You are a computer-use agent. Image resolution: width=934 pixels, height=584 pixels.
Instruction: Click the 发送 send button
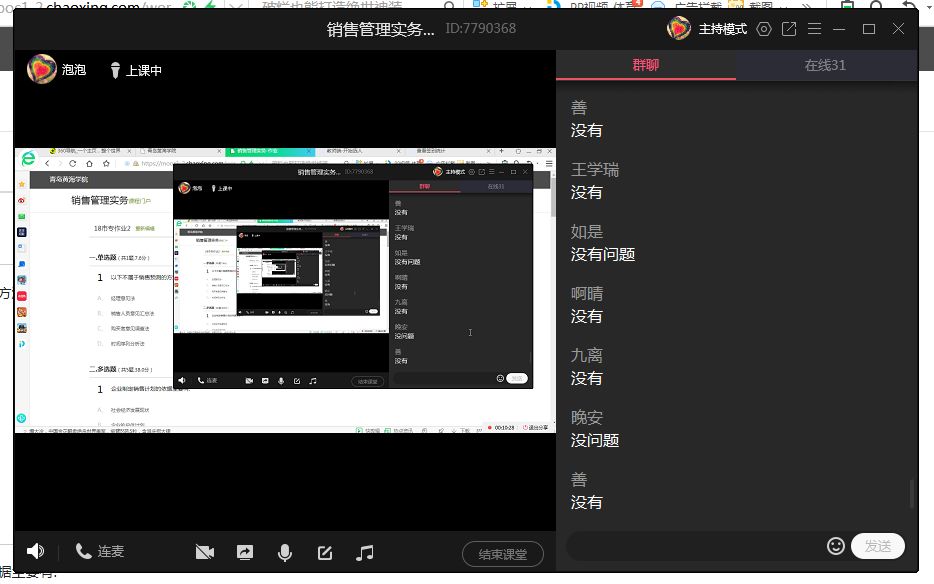(x=877, y=546)
